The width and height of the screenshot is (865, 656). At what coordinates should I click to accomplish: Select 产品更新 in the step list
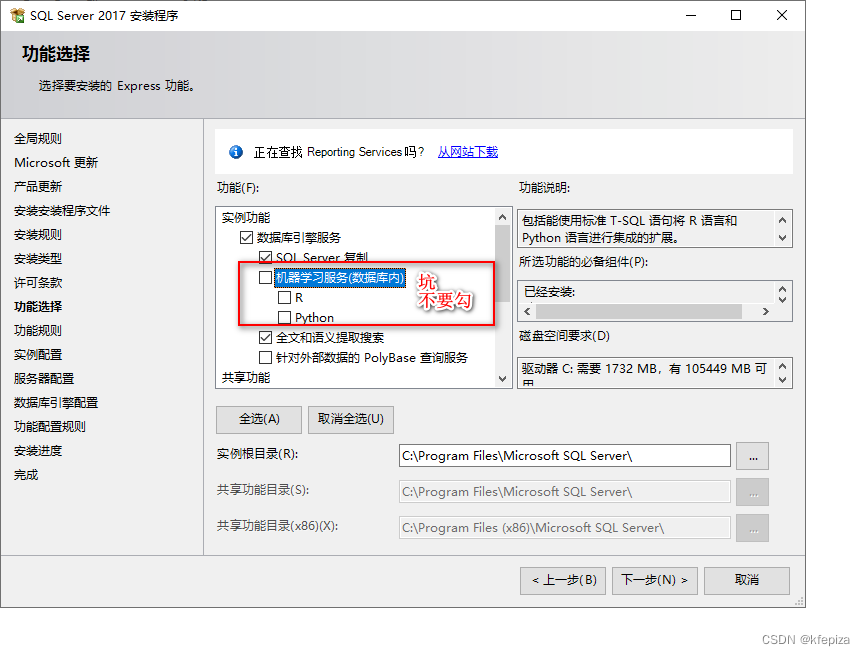click(x=38, y=186)
